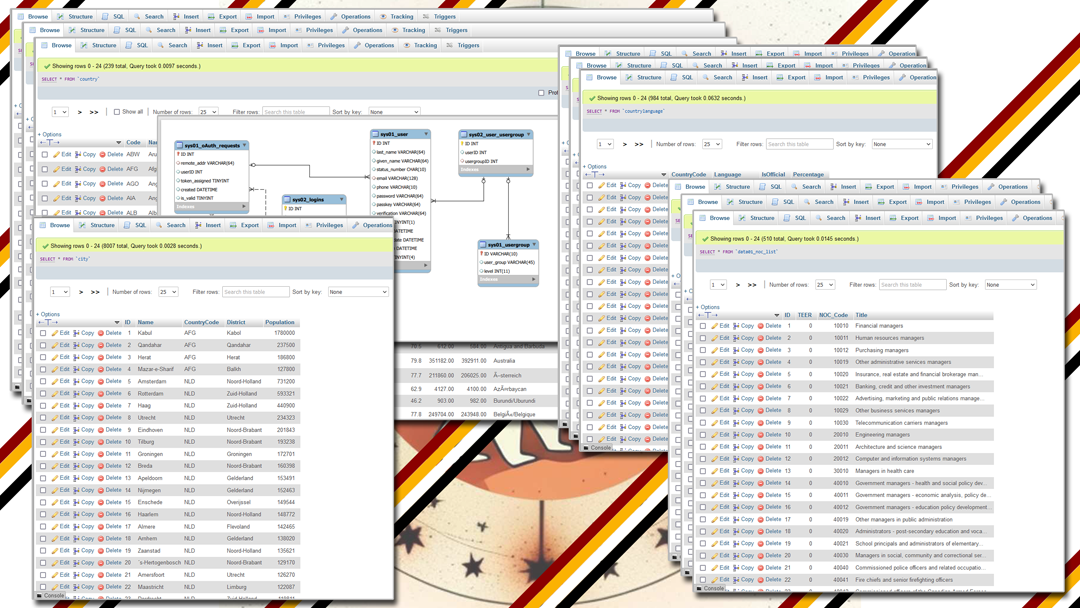Open Sort by key dropdown in noc_list table
Screen dimensions: 1080x608
1010,285
